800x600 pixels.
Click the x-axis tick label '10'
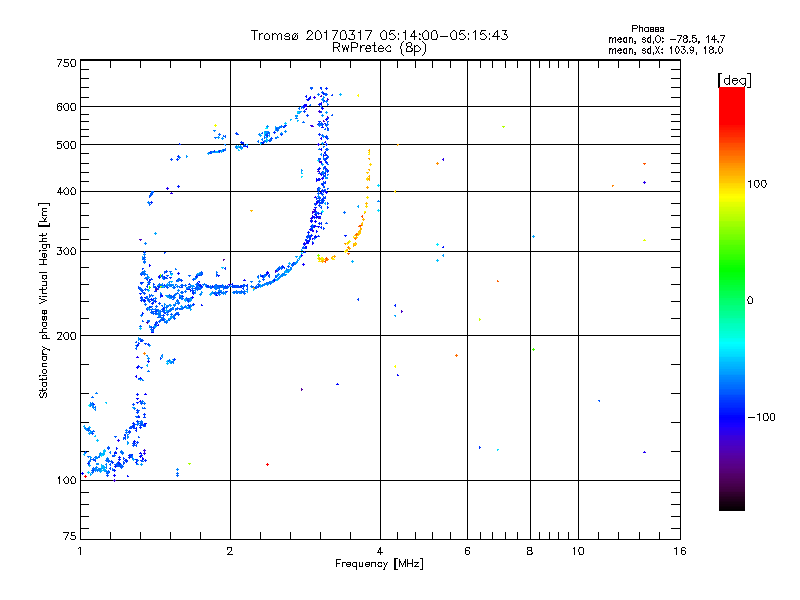click(x=578, y=551)
